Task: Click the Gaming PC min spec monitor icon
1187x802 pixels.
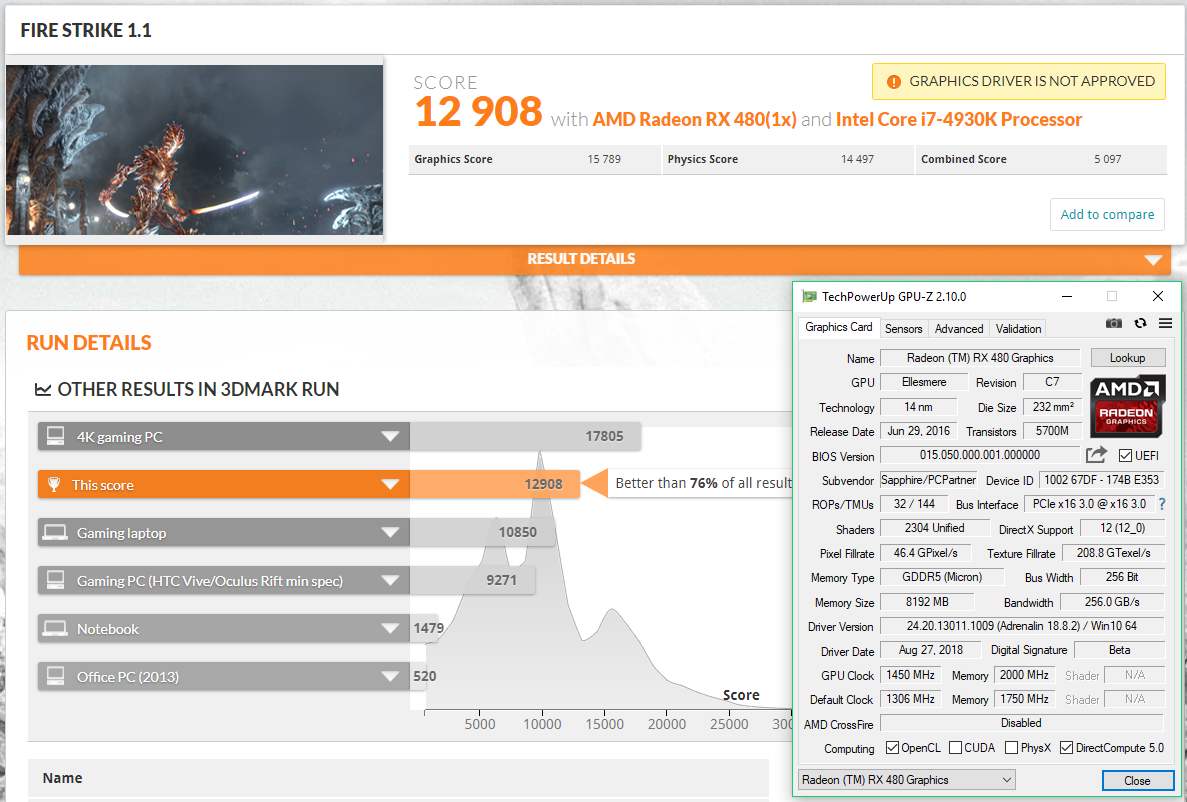Action: 55,580
